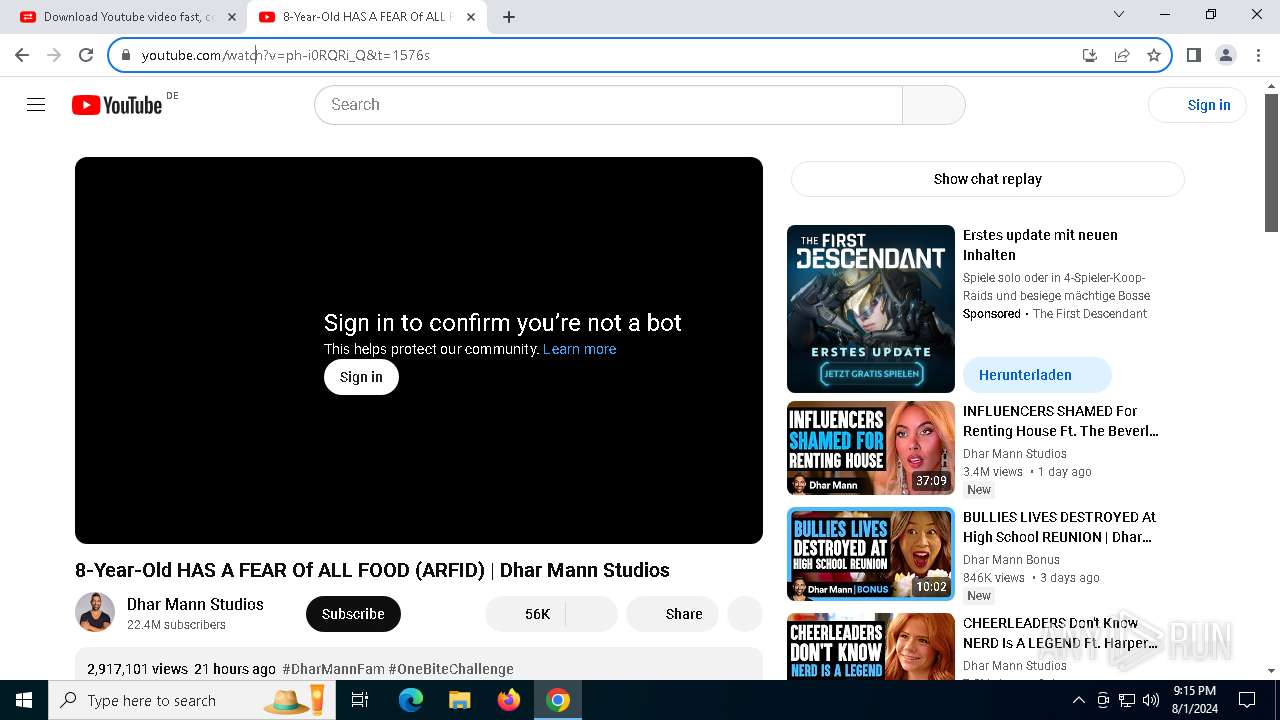Open the notification center

1247,700
